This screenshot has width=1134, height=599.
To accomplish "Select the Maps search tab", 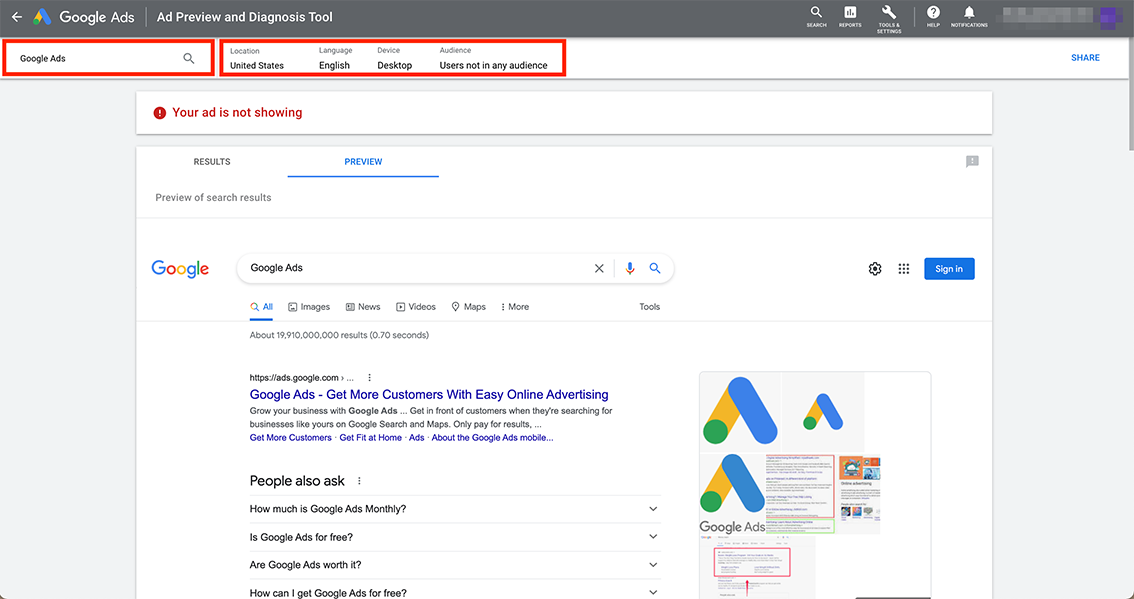I will coord(469,307).
